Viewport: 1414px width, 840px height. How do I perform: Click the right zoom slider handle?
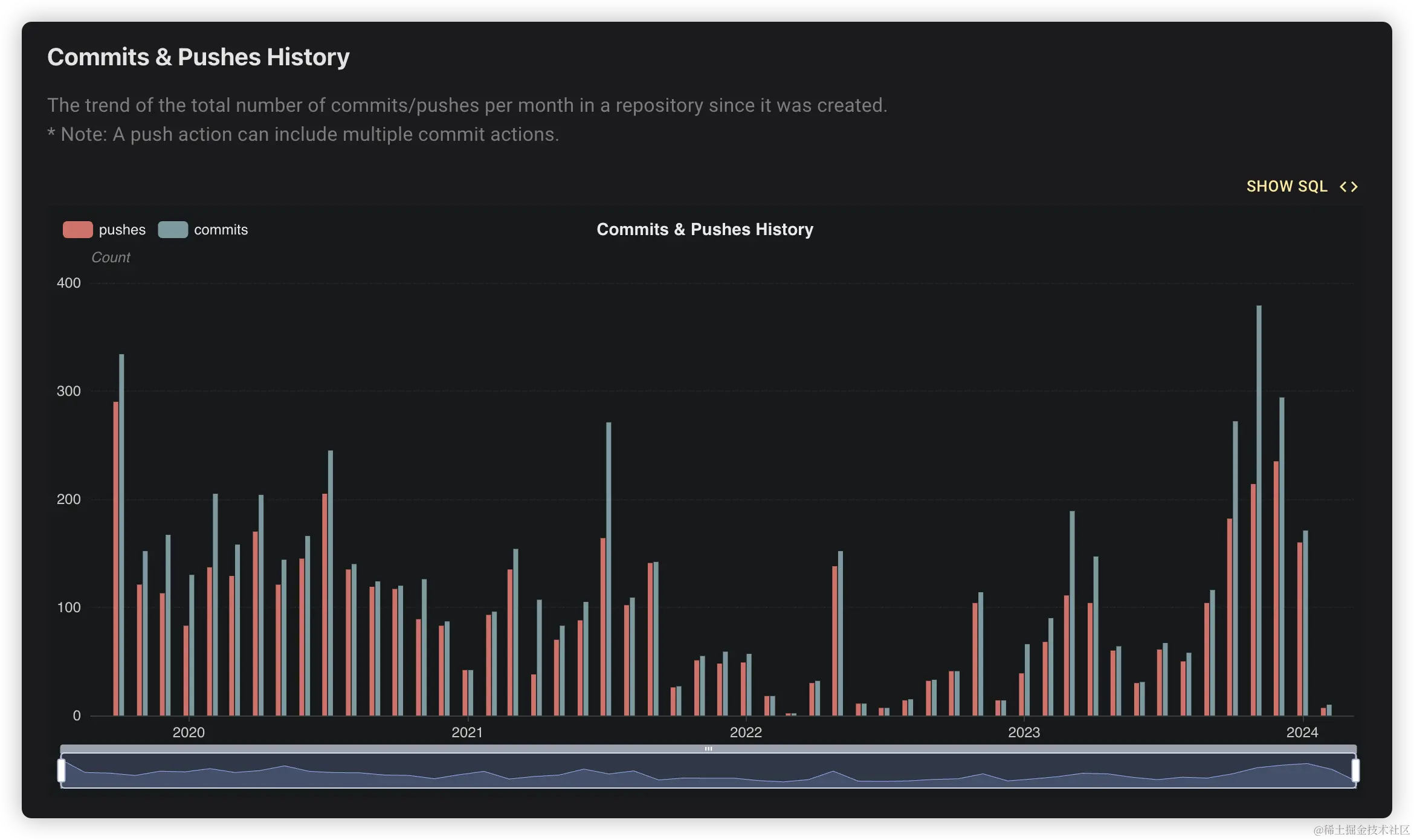tap(1355, 771)
